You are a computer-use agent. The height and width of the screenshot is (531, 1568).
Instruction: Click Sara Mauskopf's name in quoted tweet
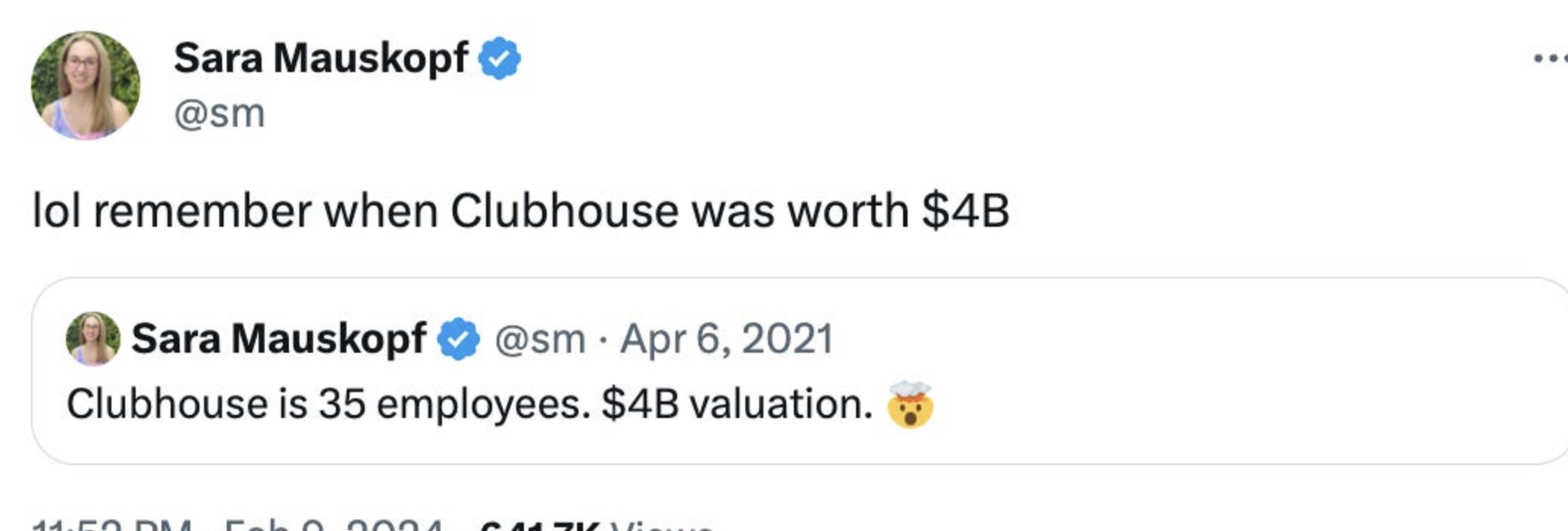point(278,338)
